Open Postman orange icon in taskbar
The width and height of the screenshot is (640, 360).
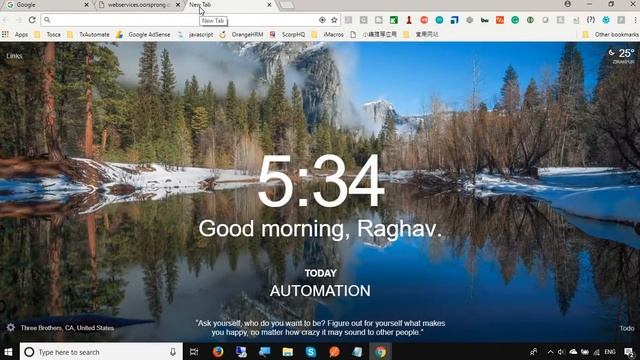pyautogui.click(x=334, y=351)
